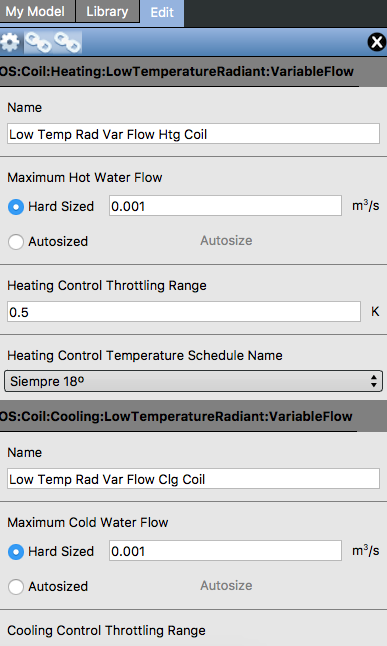Screen dimensions: 387x646
Task: Select Hard Sized for Maximum Hot Water Flow
Action: point(16,206)
